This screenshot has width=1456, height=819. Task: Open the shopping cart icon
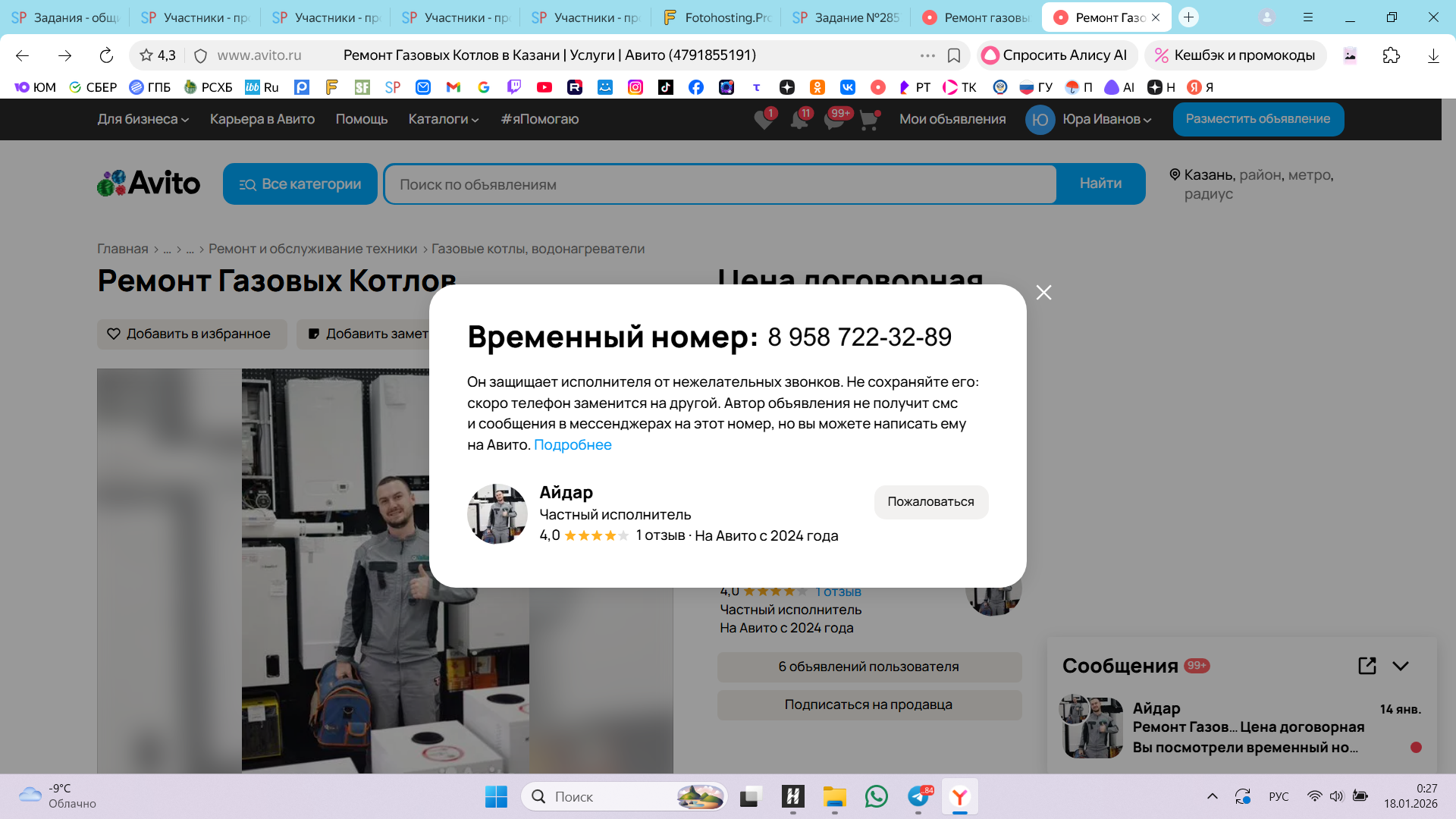pyautogui.click(x=869, y=120)
